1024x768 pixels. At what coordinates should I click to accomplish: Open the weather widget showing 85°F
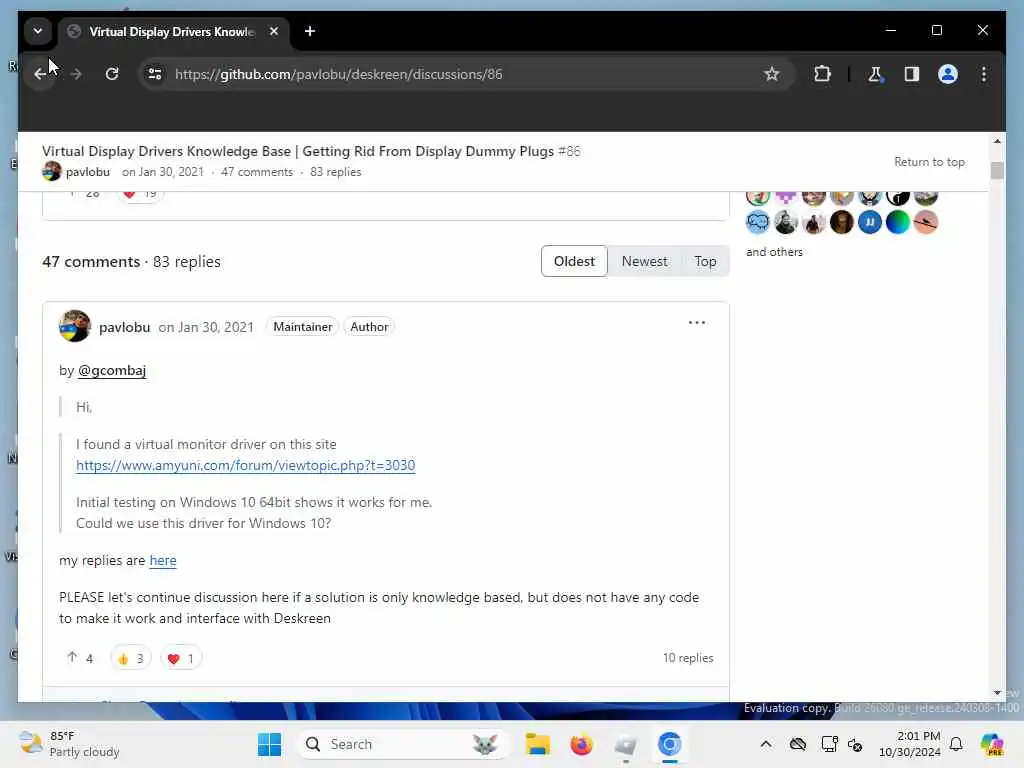pos(69,744)
